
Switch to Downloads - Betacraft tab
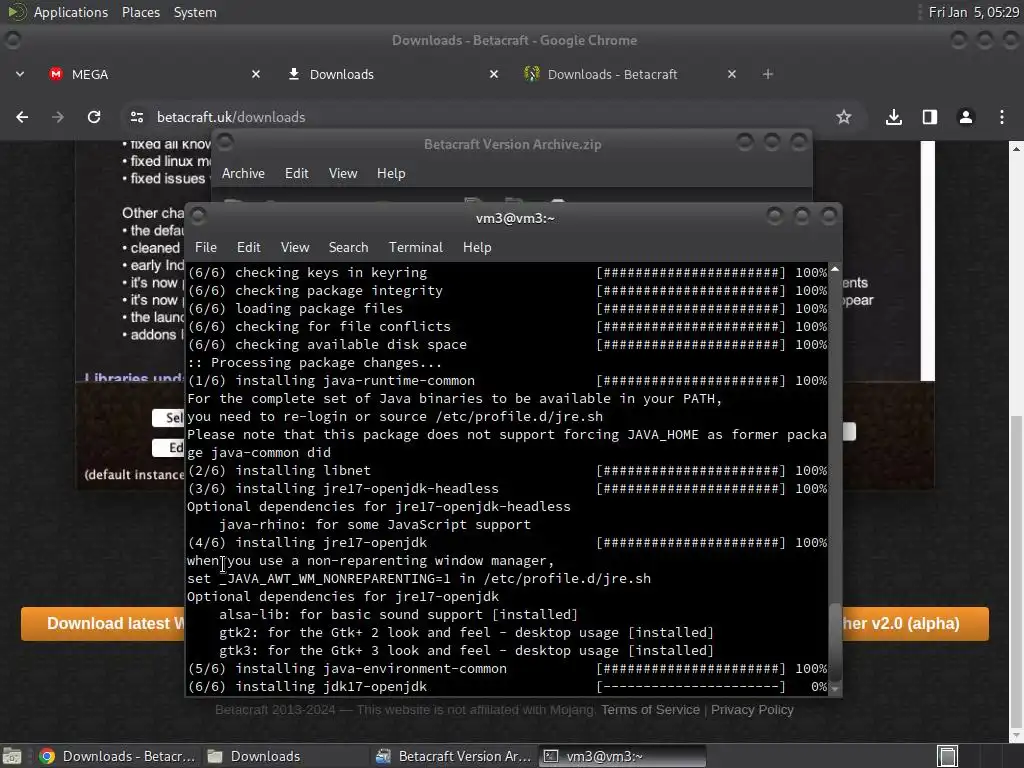point(632,74)
